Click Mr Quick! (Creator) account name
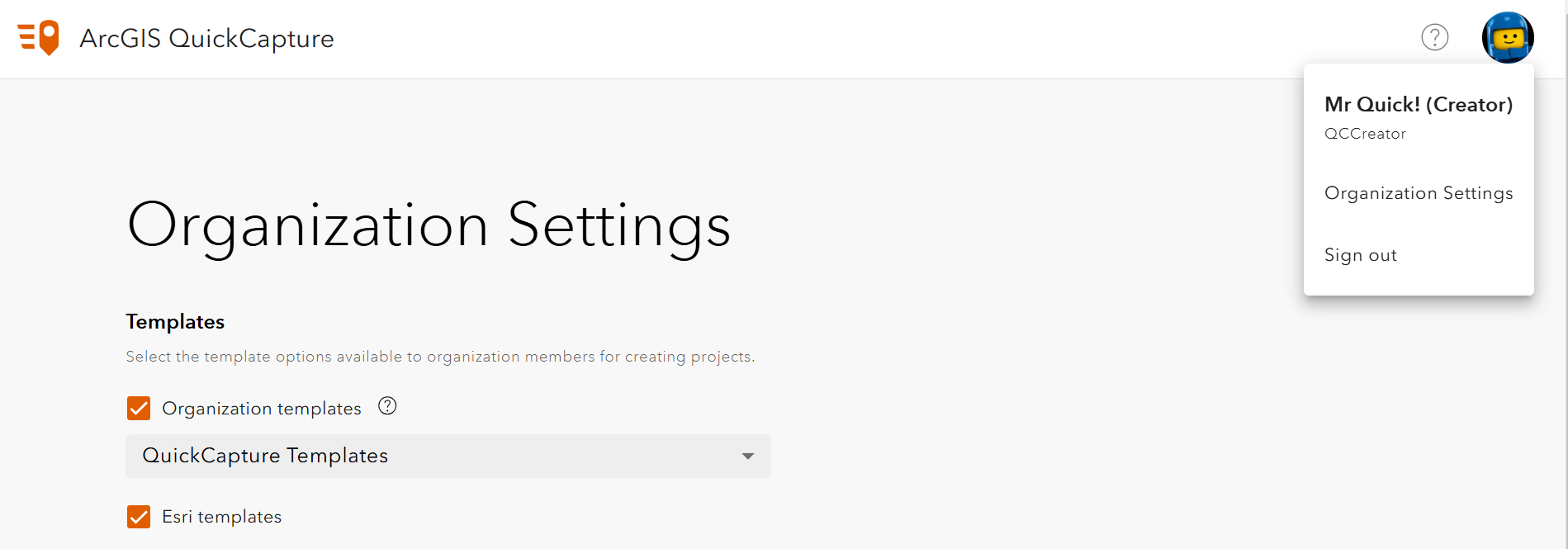 (x=1419, y=104)
